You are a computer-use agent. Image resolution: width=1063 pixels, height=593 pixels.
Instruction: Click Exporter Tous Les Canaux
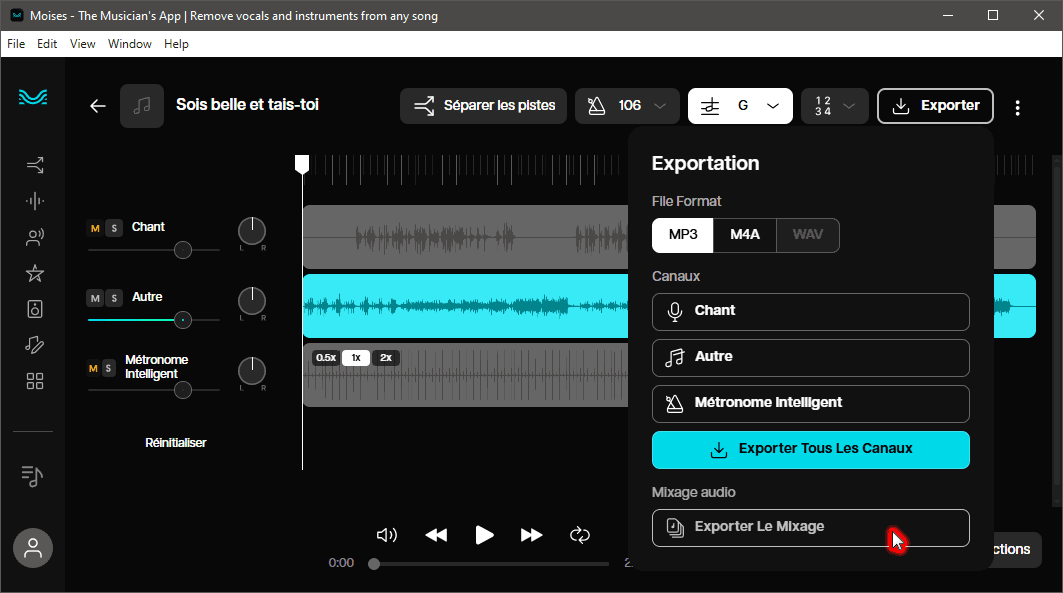(811, 450)
